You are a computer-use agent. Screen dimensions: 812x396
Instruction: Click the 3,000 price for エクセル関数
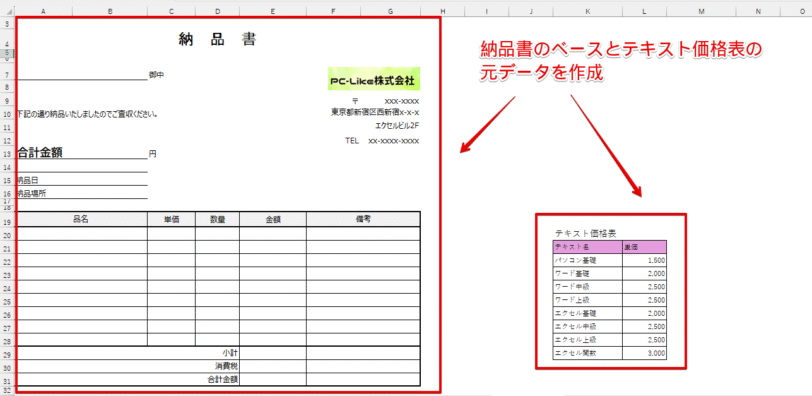click(644, 354)
